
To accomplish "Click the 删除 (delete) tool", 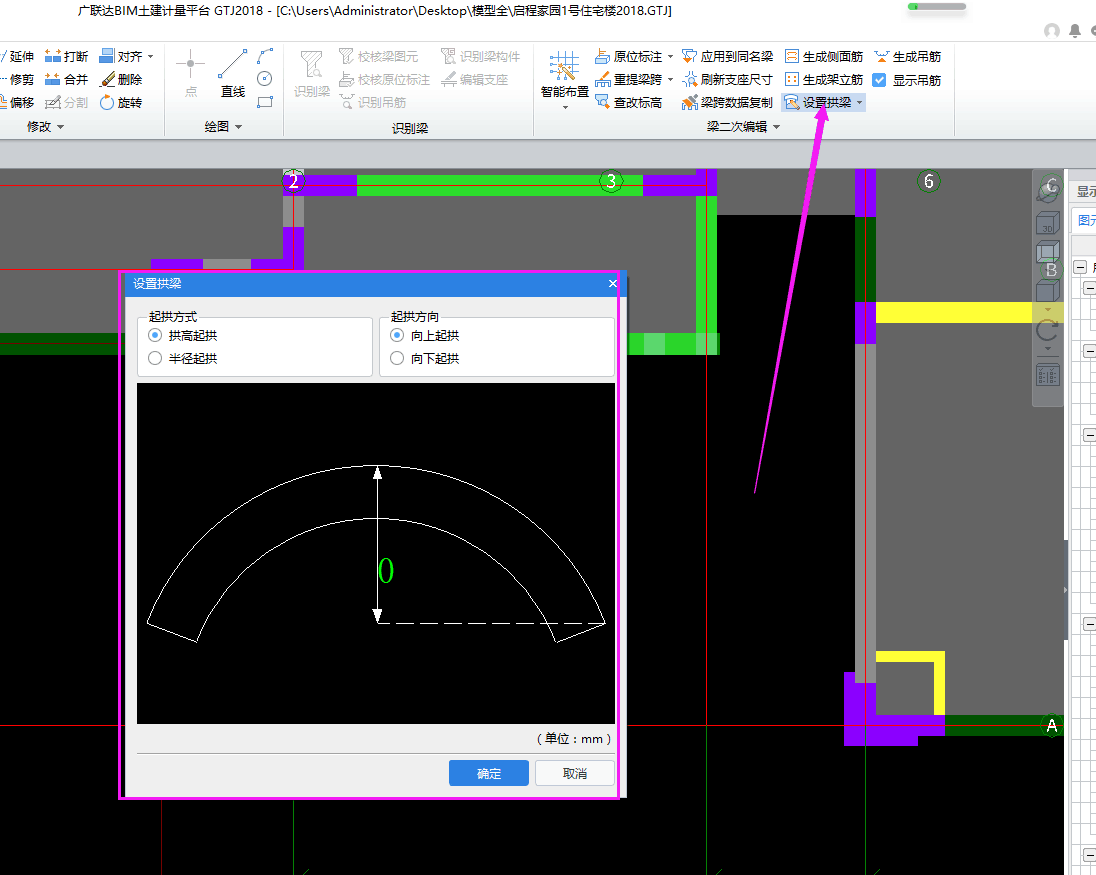I will [x=121, y=79].
